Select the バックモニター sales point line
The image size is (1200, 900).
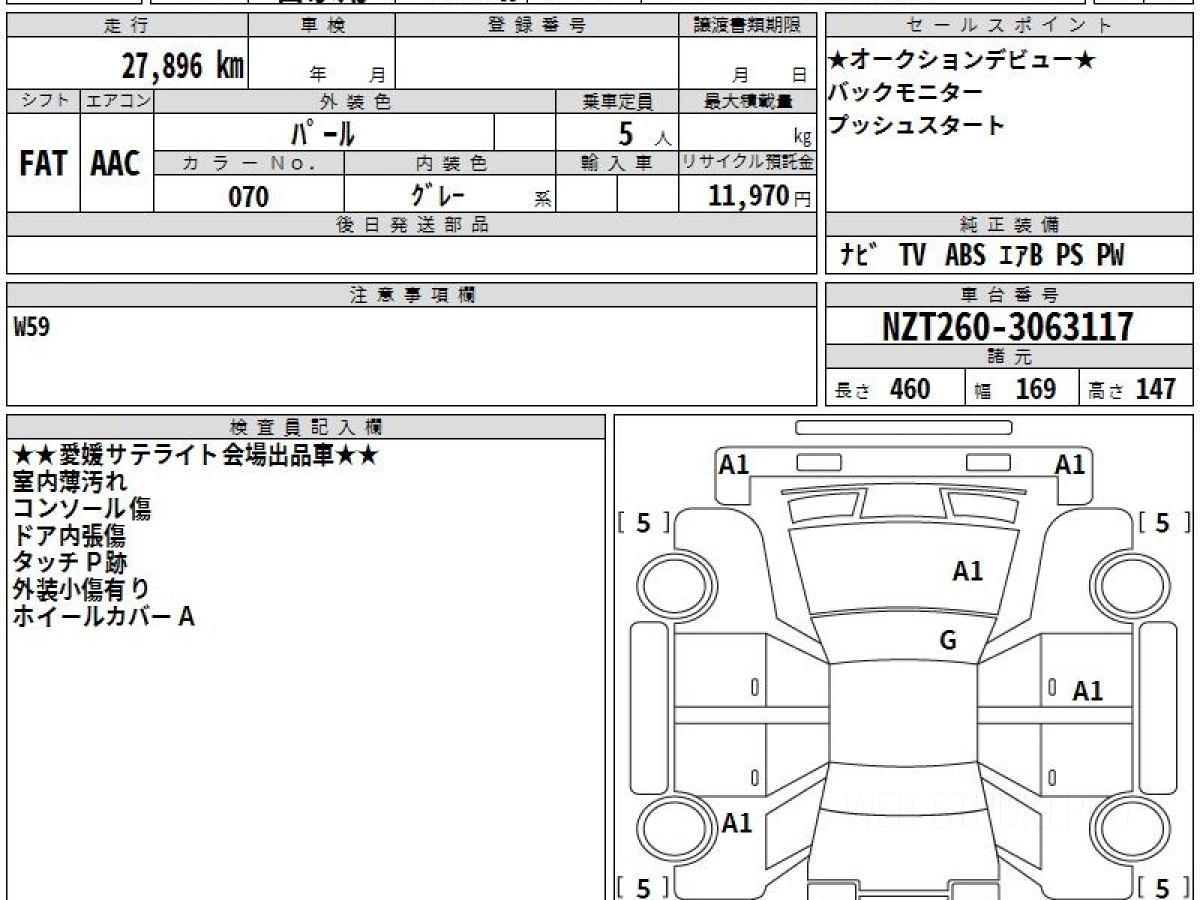pos(905,93)
